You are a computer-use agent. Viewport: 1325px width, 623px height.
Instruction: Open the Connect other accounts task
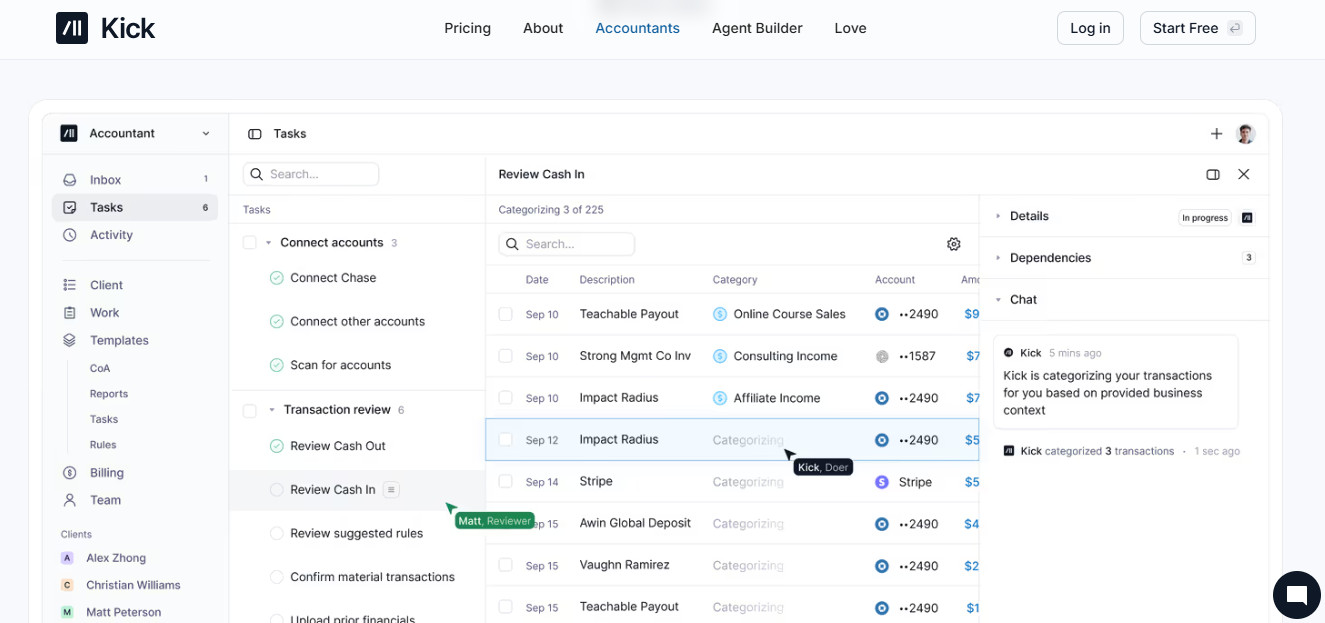coord(357,322)
